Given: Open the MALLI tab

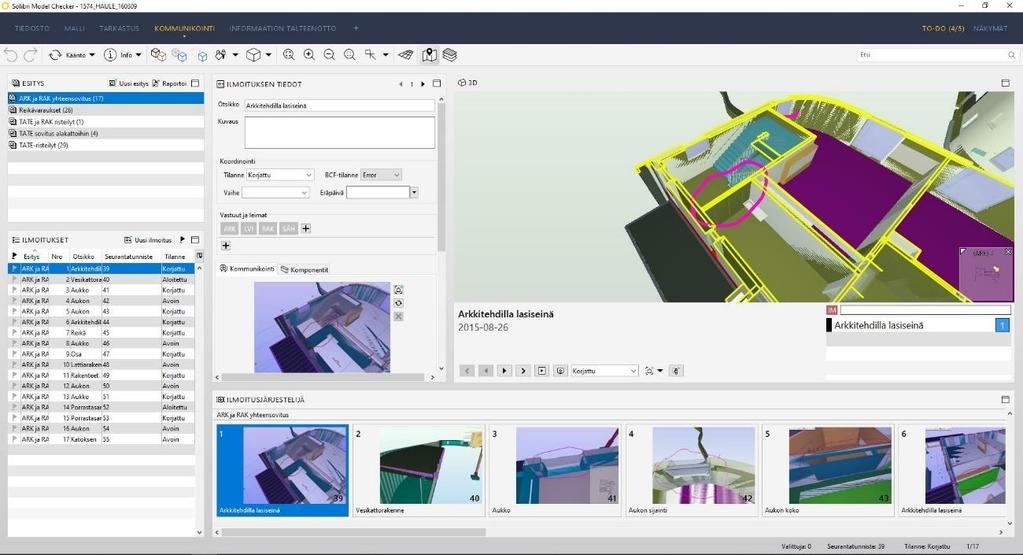Looking at the screenshot, I should [x=74, y=29].
